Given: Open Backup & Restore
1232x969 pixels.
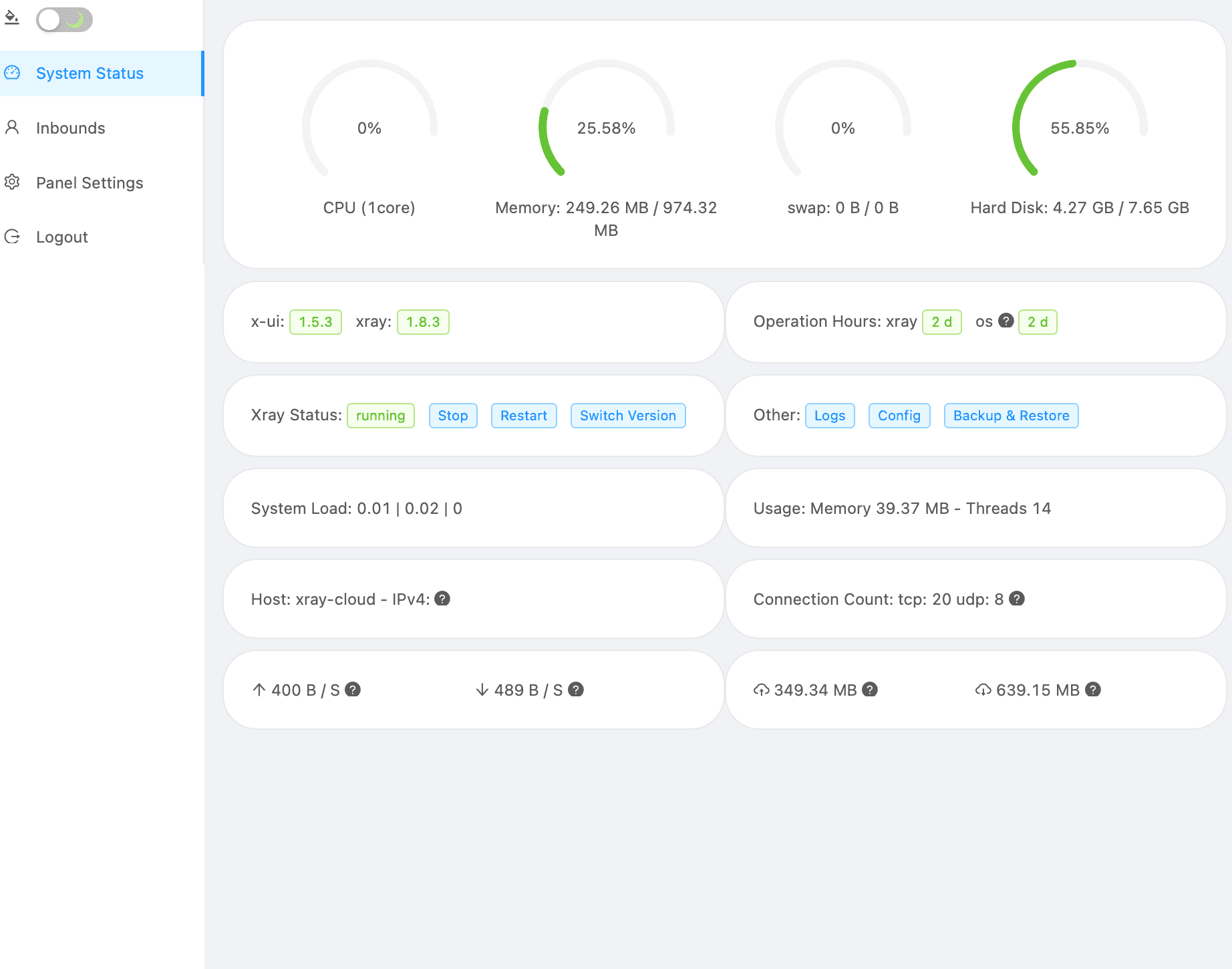Looking at the screenshot, I should point(1012,416).
